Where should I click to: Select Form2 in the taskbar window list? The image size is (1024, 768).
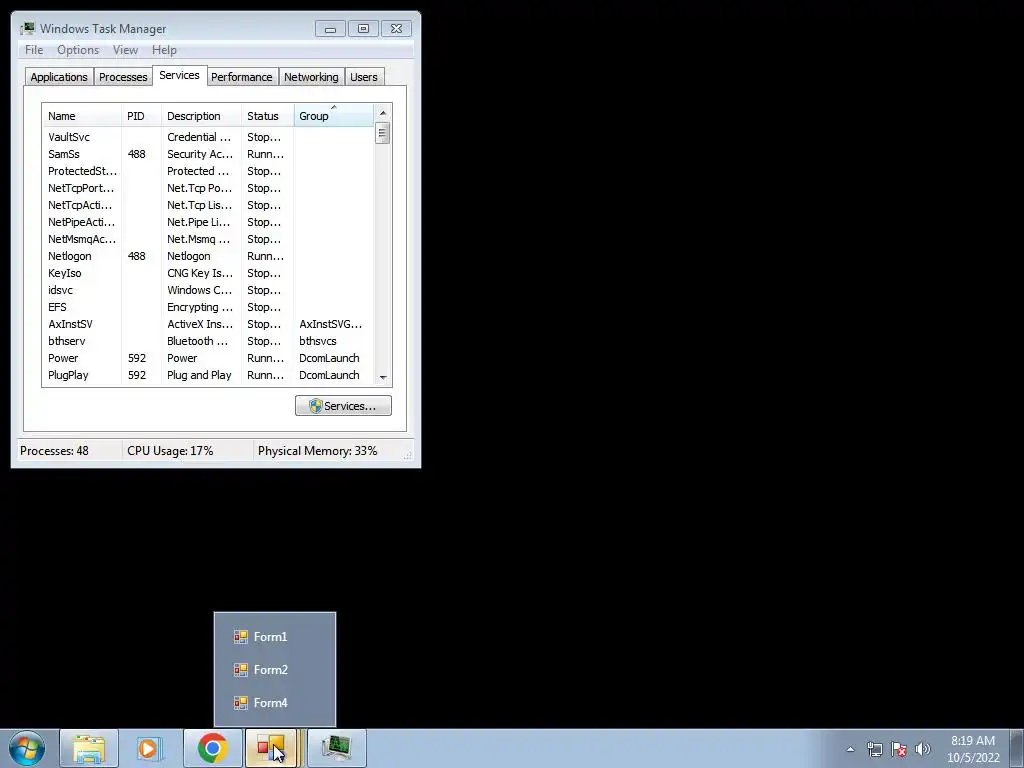click(x=275, y=669)
